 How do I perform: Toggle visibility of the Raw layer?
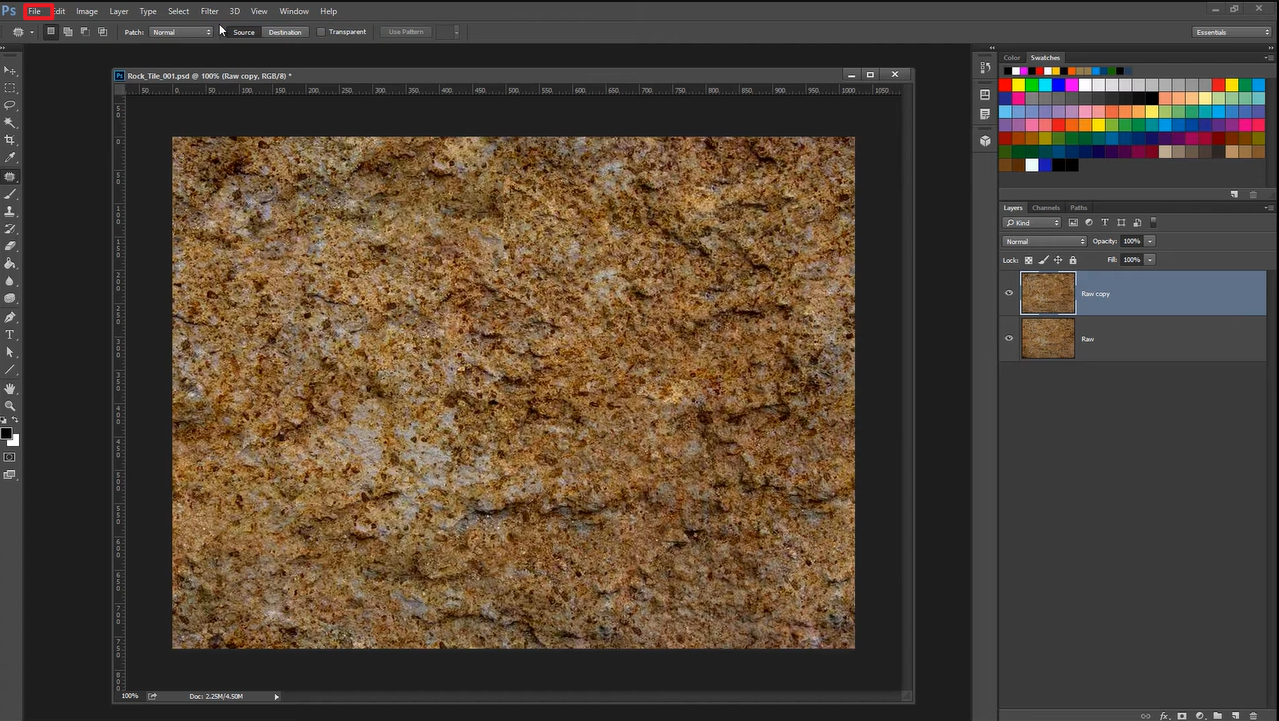point(1009,339)
